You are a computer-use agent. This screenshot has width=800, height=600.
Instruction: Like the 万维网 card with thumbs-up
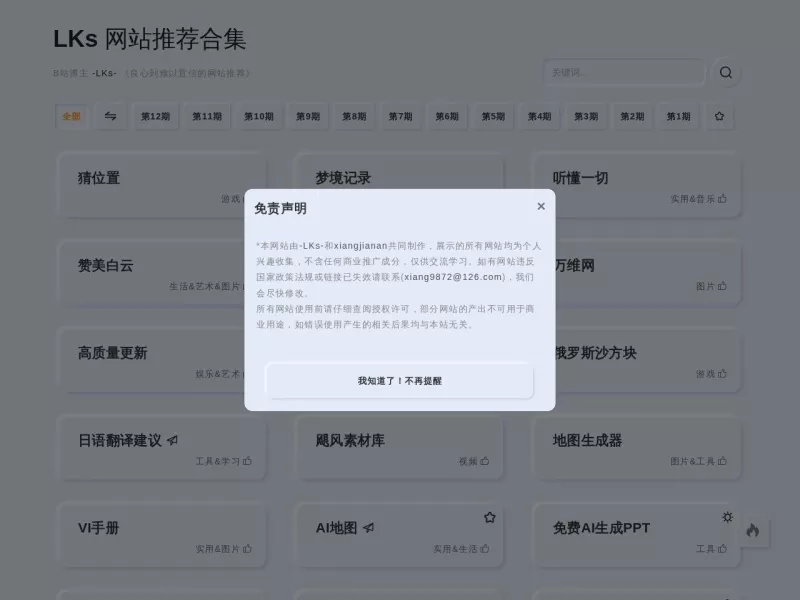[722, 286]
